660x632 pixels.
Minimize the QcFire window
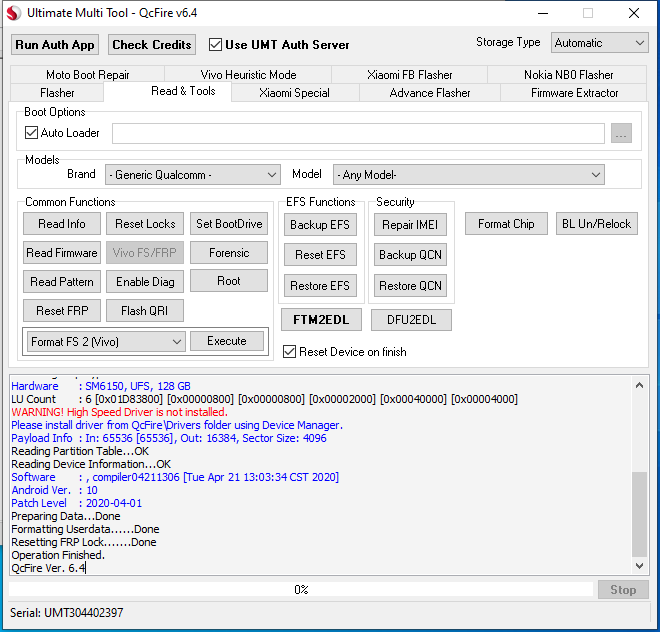tap(543, 13)
